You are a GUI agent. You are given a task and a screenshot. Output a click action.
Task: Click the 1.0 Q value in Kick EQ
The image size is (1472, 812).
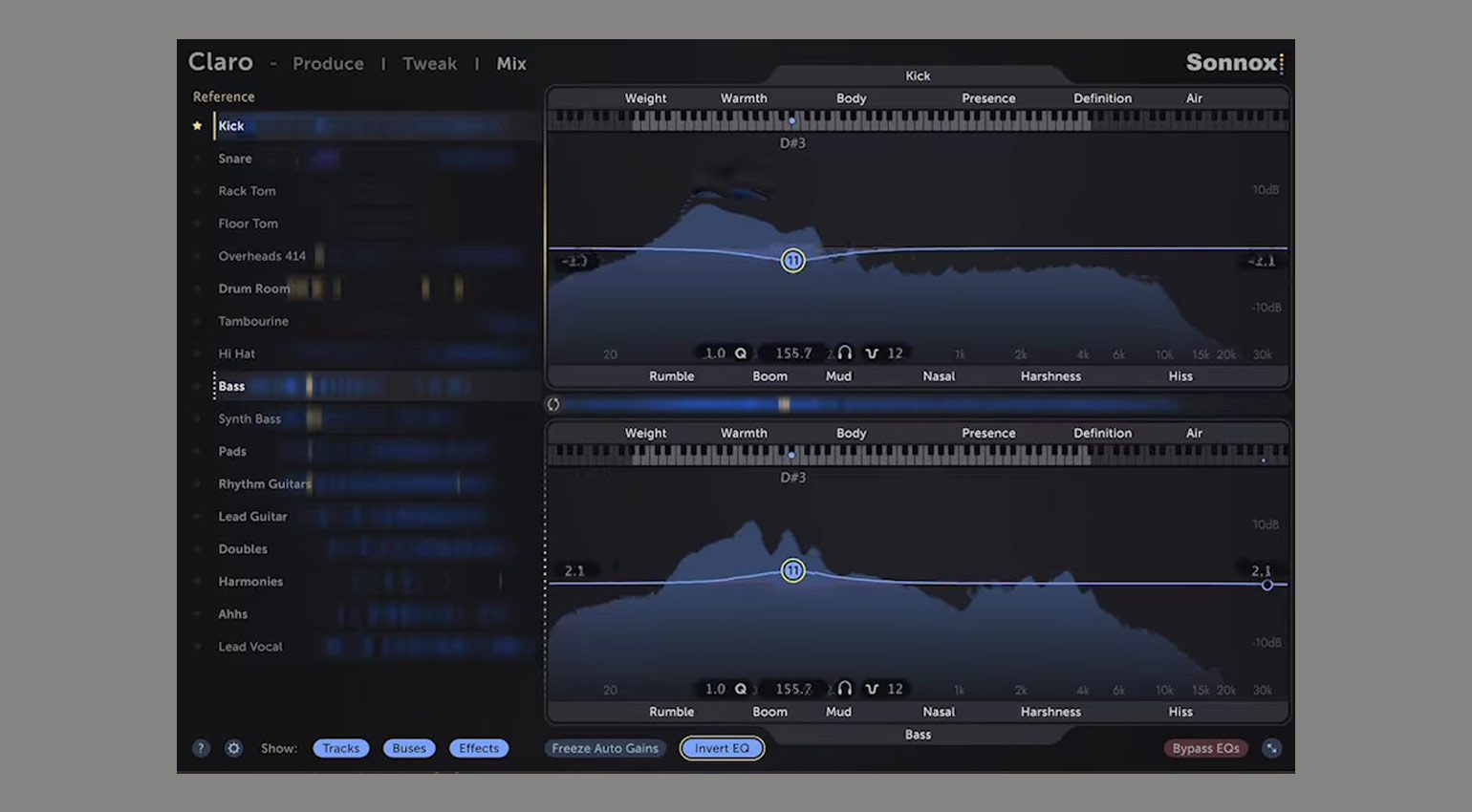click(715, 353)
